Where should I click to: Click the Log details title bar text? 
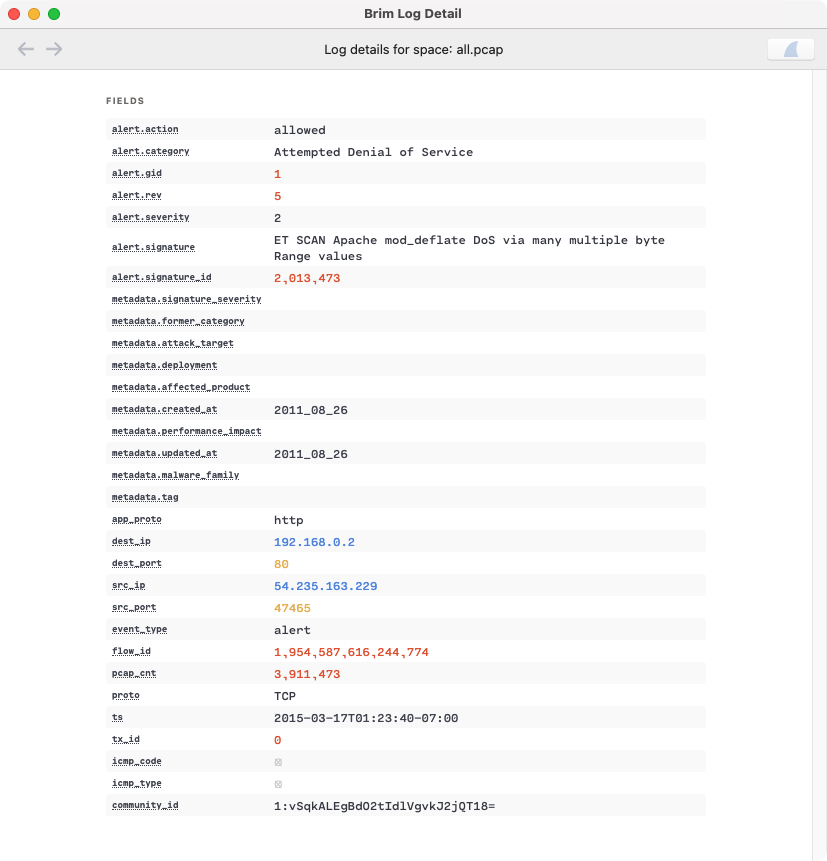pyautogui.click(x=413, y=48)
